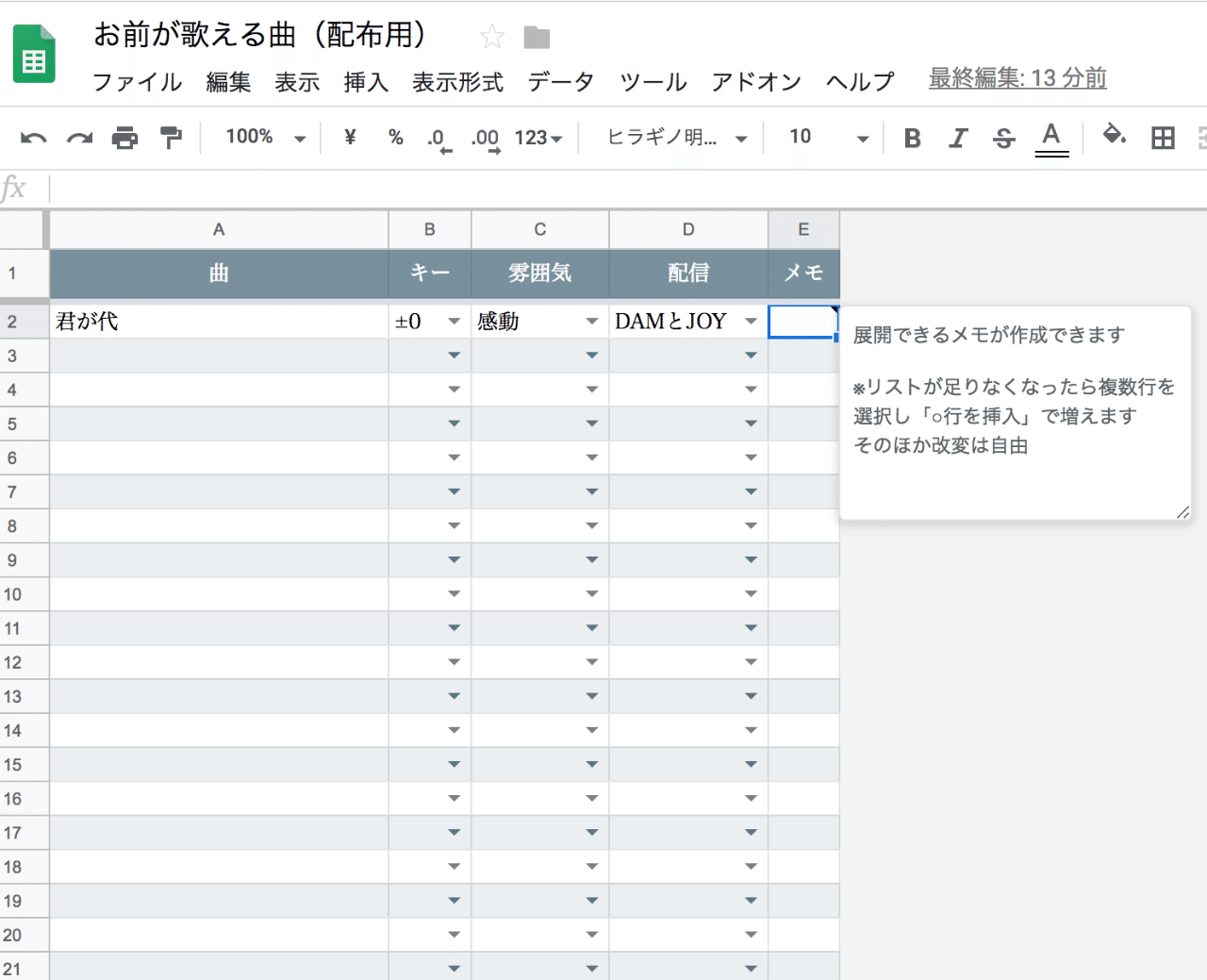Format as percent
The image size is (1207, 980).
tap(395, 137)
